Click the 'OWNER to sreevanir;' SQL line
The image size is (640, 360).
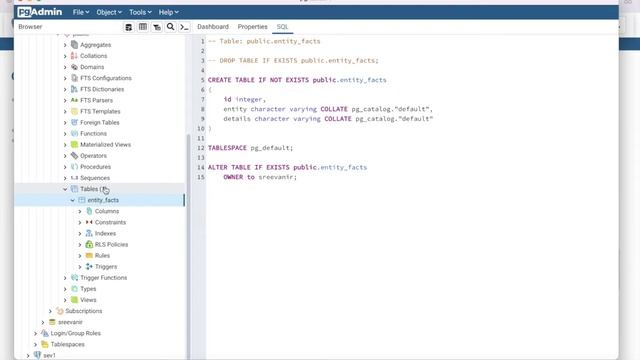click(260, 177)
